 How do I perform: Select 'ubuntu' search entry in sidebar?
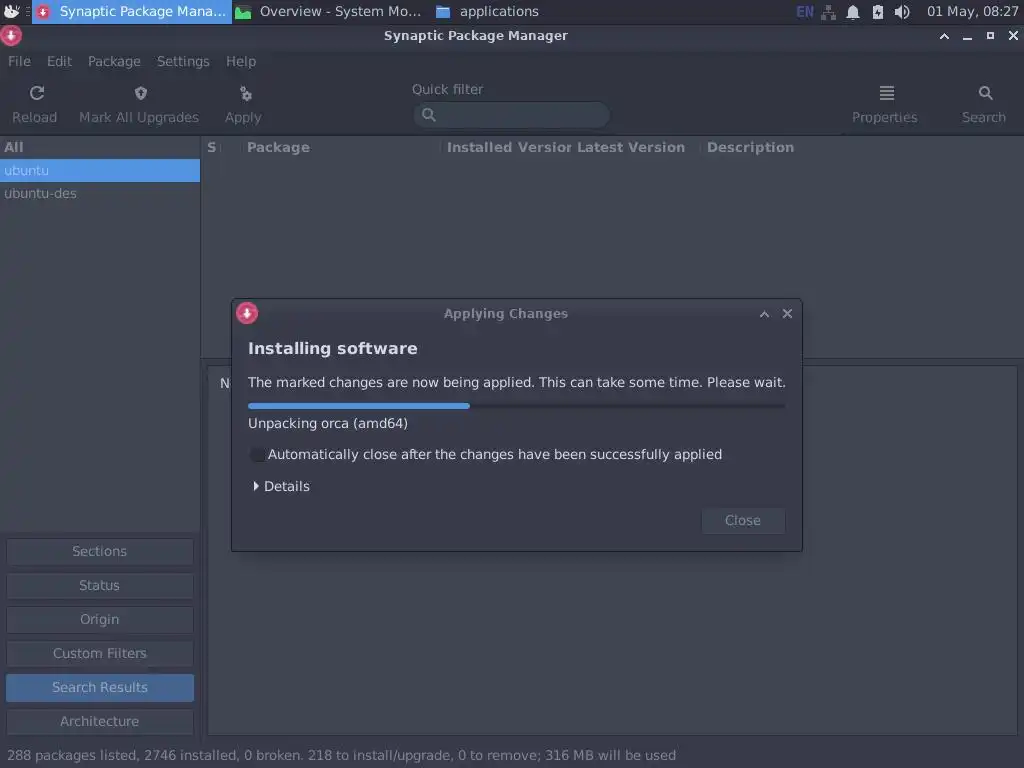tap(100, 170)
